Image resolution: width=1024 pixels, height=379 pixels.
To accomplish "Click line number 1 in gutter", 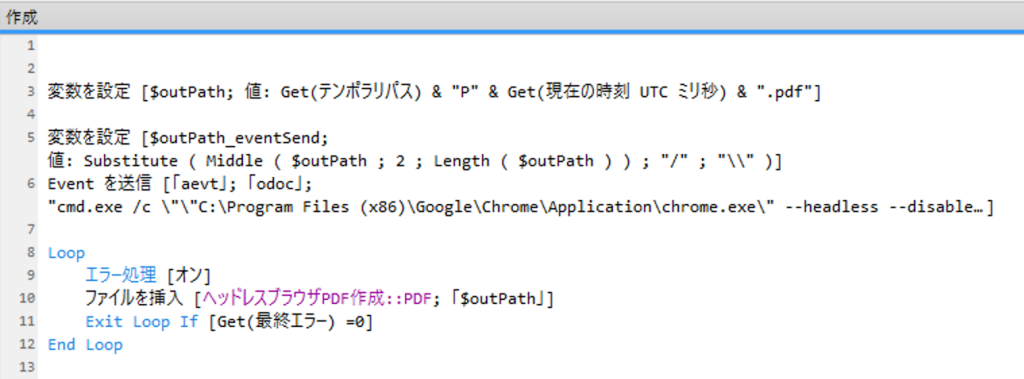I will [x=30, y=46].
